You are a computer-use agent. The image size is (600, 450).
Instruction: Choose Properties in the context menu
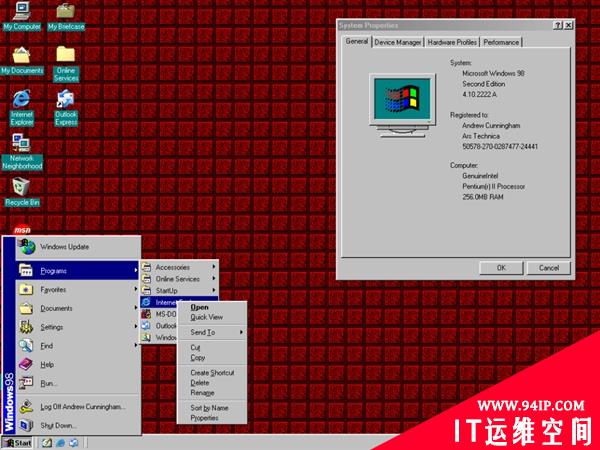click(212, 418)
